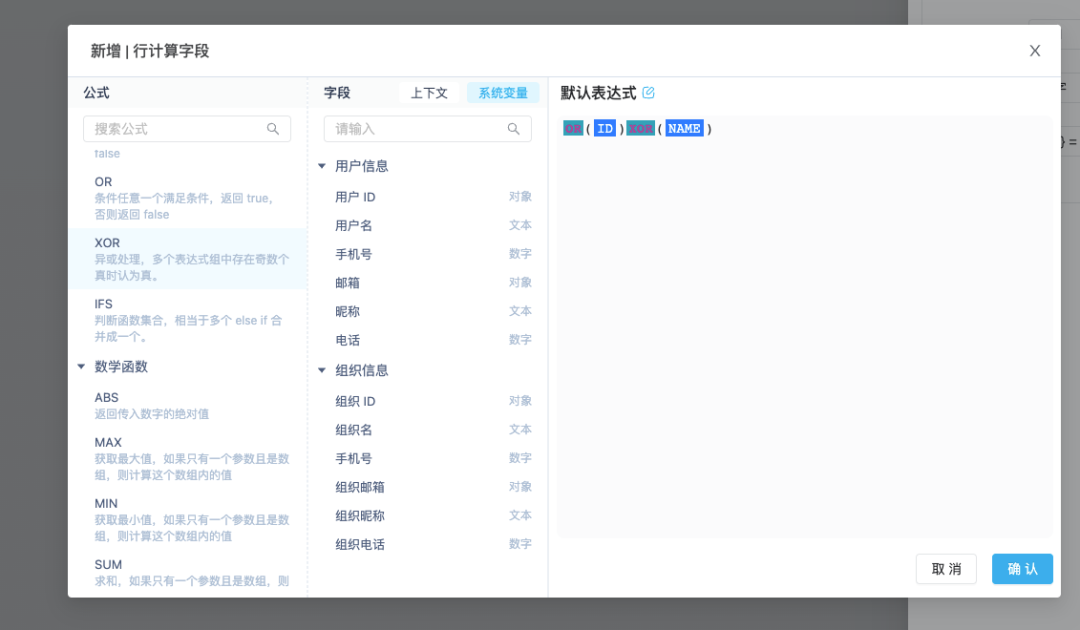This screenshot has width=1080, height=630.
Task: Select the ID token in the expression
Action: click(x=605, y=129)
